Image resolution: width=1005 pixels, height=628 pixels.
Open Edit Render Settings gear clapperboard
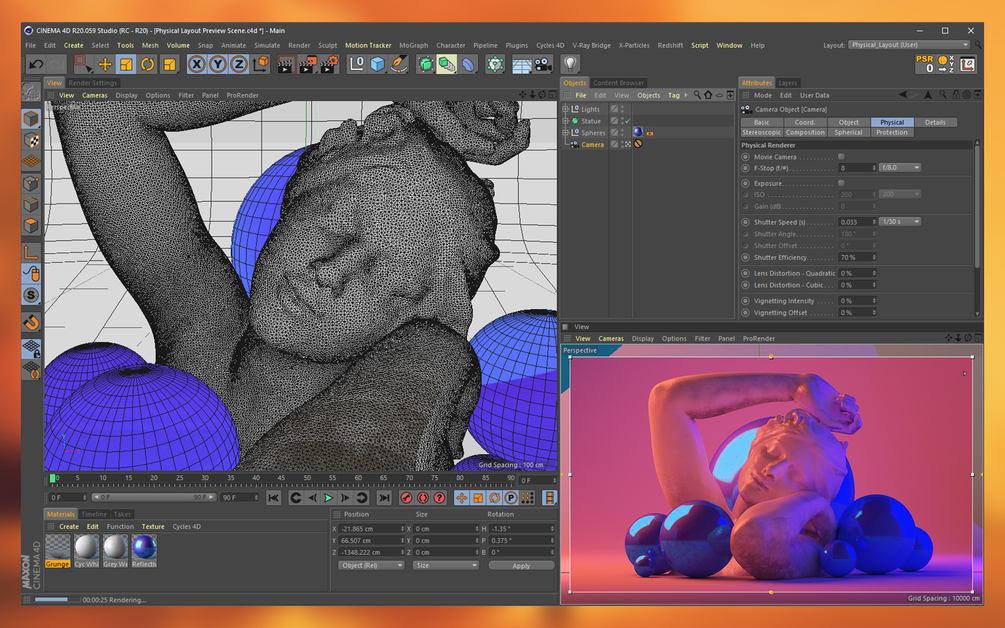329,64
